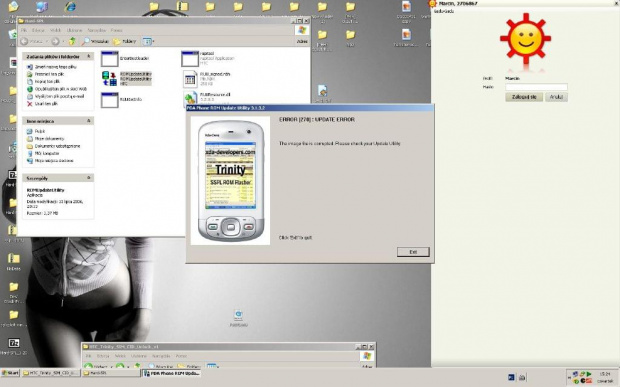Click the Exit button in the error dialog

[413, 252]
